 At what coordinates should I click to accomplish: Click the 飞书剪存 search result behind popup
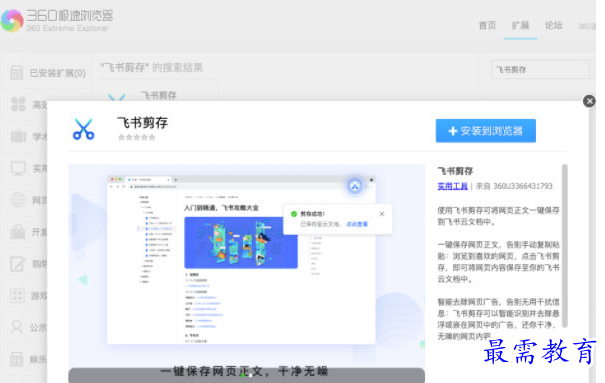pos(159,95)
